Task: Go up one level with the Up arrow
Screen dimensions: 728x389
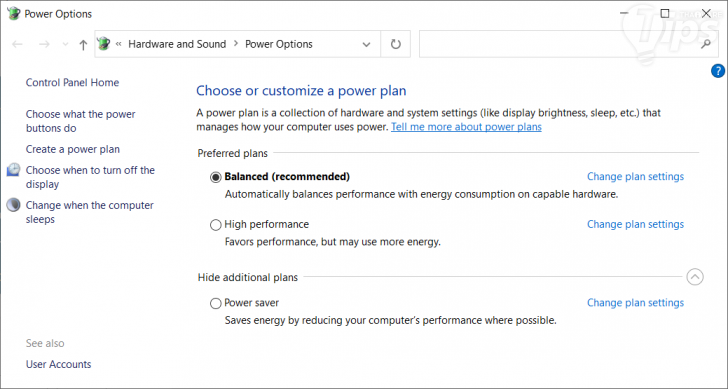Action: click(83, 45)
